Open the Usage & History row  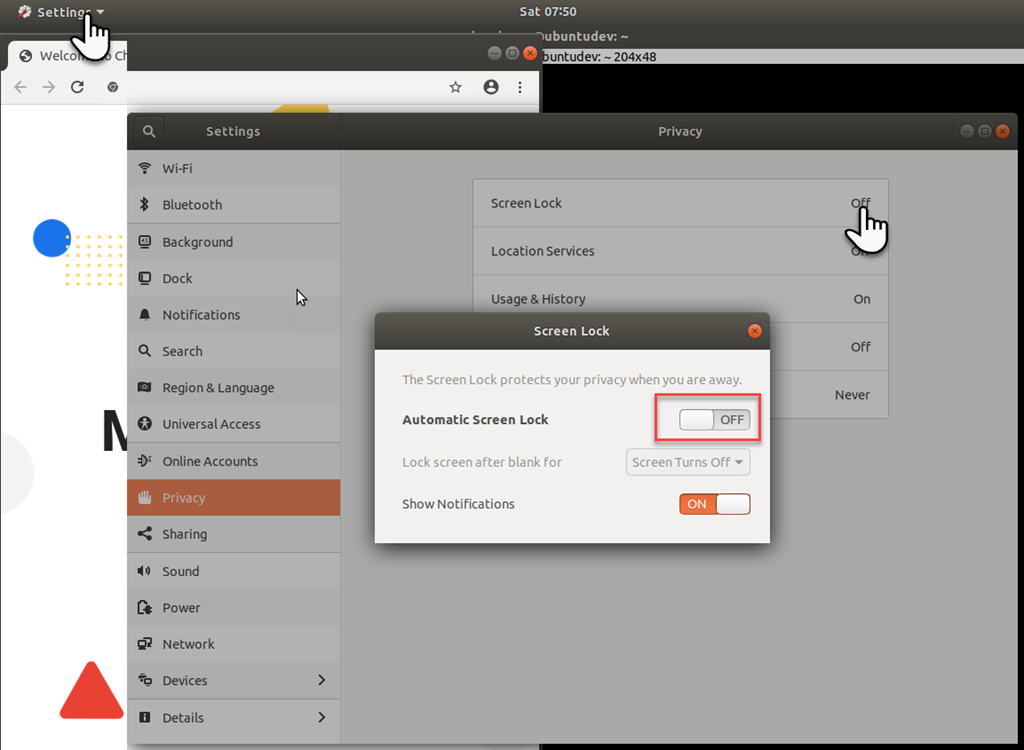tap(680, 299)
